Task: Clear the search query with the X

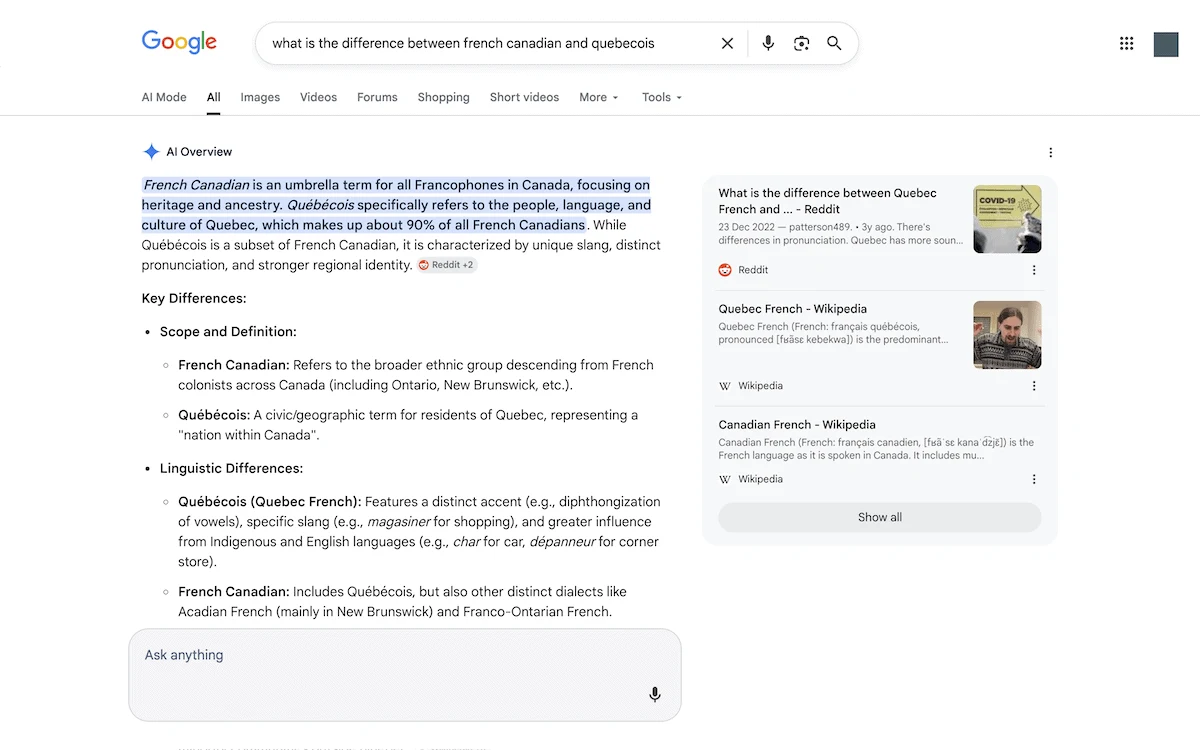Action: pos(727,43)
